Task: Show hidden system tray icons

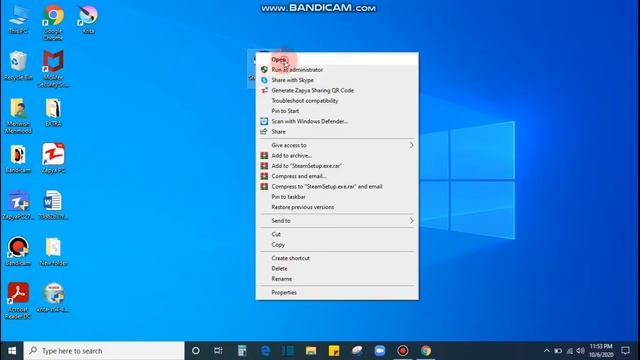Action: coord(547,351)
